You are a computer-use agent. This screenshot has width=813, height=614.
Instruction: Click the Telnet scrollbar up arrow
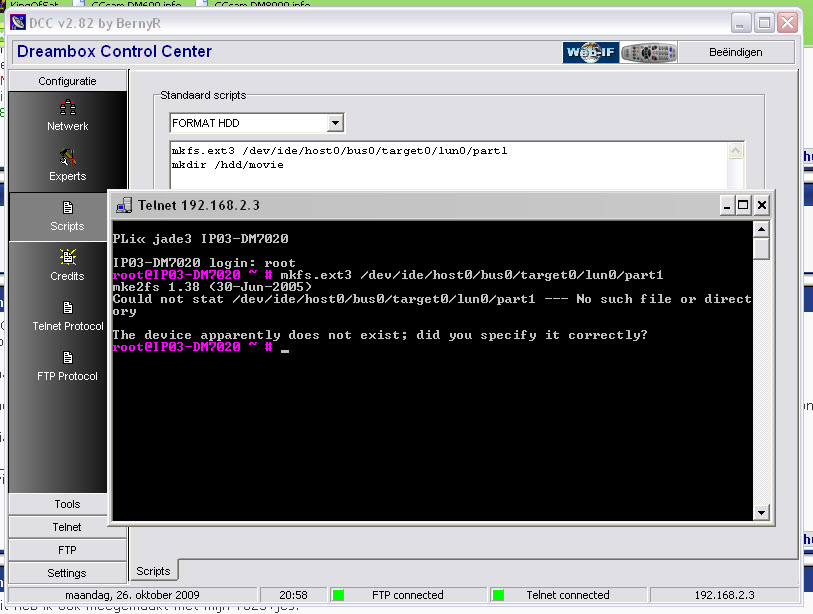tap(761, 229)
